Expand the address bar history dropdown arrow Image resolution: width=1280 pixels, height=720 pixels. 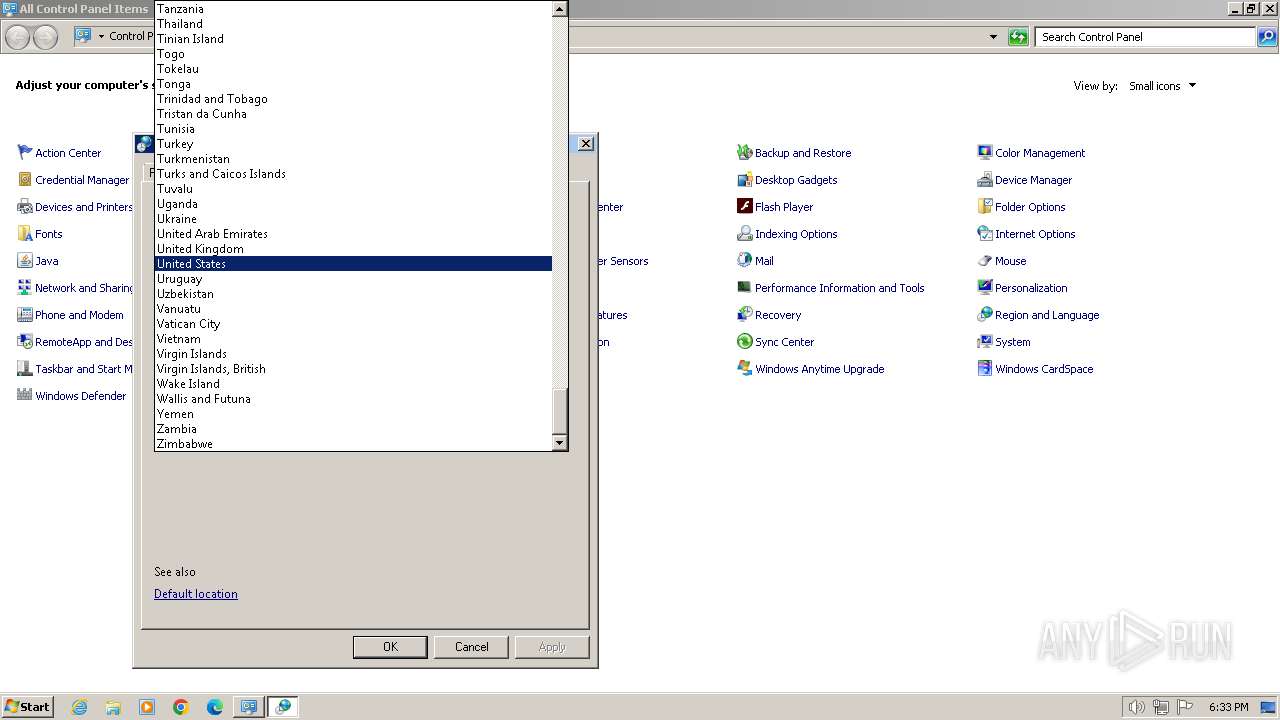993,37
